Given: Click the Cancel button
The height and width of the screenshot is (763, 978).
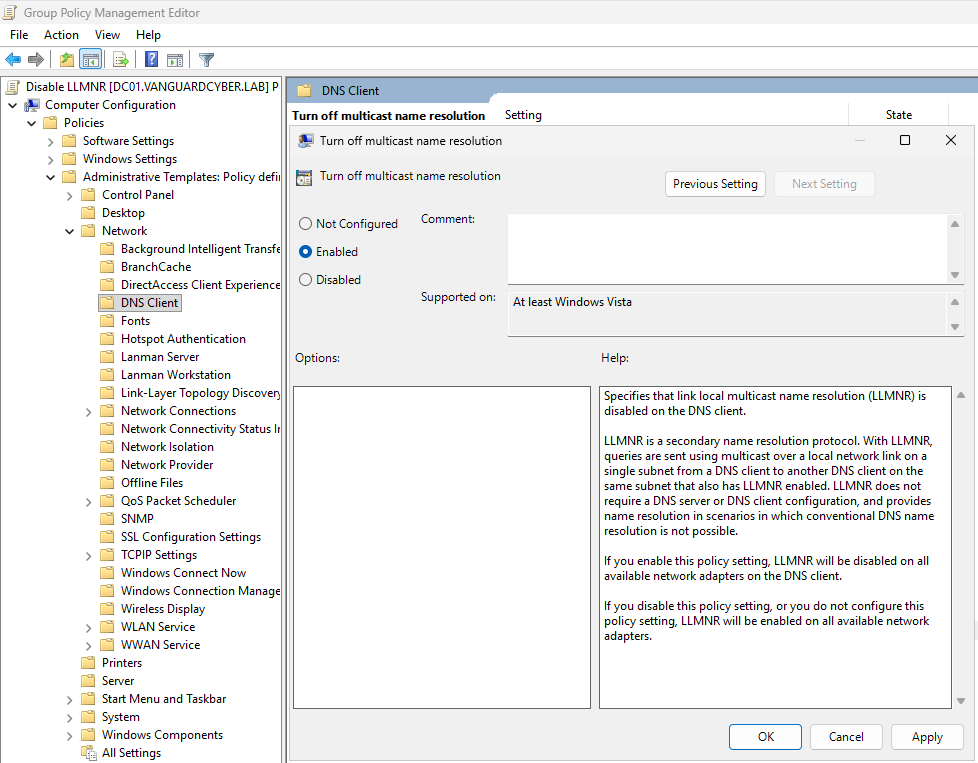Looking at the screenshot, I should [x=846, y=737].
